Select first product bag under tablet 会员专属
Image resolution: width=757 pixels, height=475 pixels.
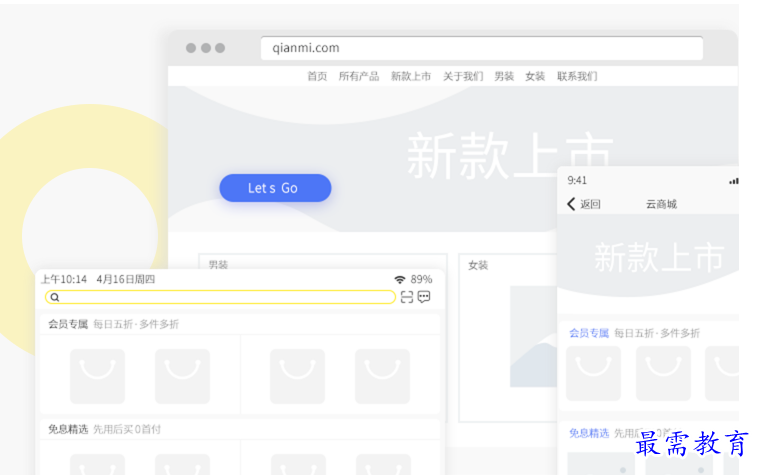(x=98, y=377)
